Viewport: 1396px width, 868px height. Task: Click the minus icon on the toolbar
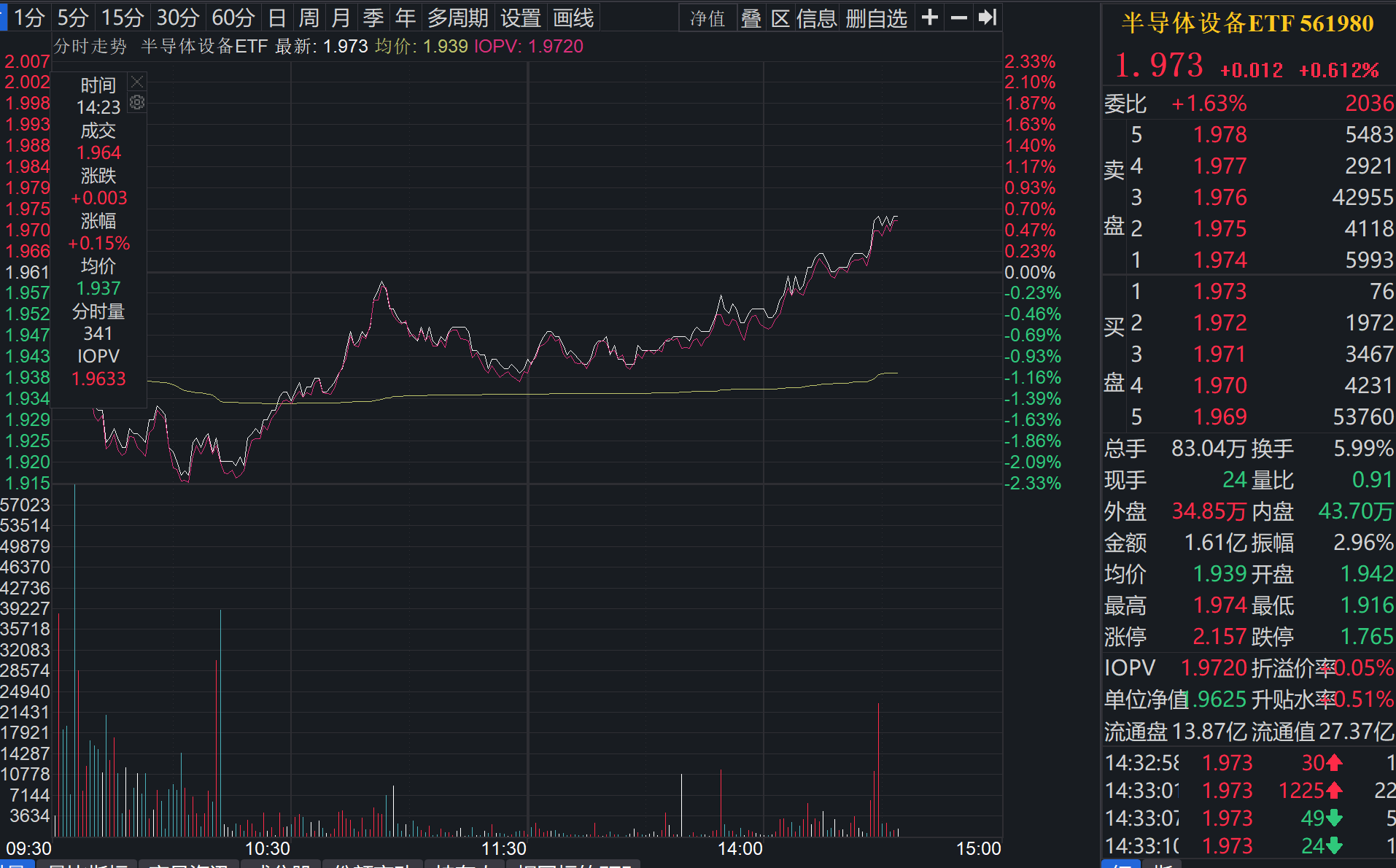[x=958, y=18]
